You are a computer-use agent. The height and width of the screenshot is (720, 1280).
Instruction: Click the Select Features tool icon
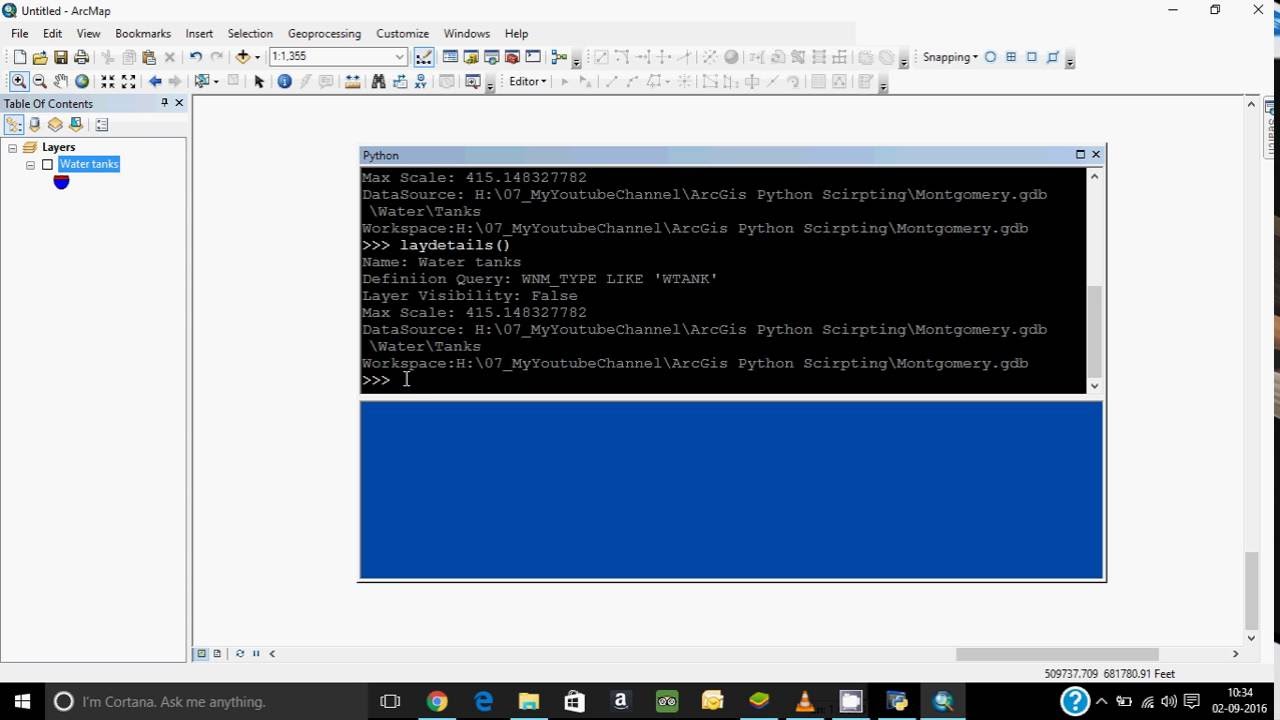point(201,81)
